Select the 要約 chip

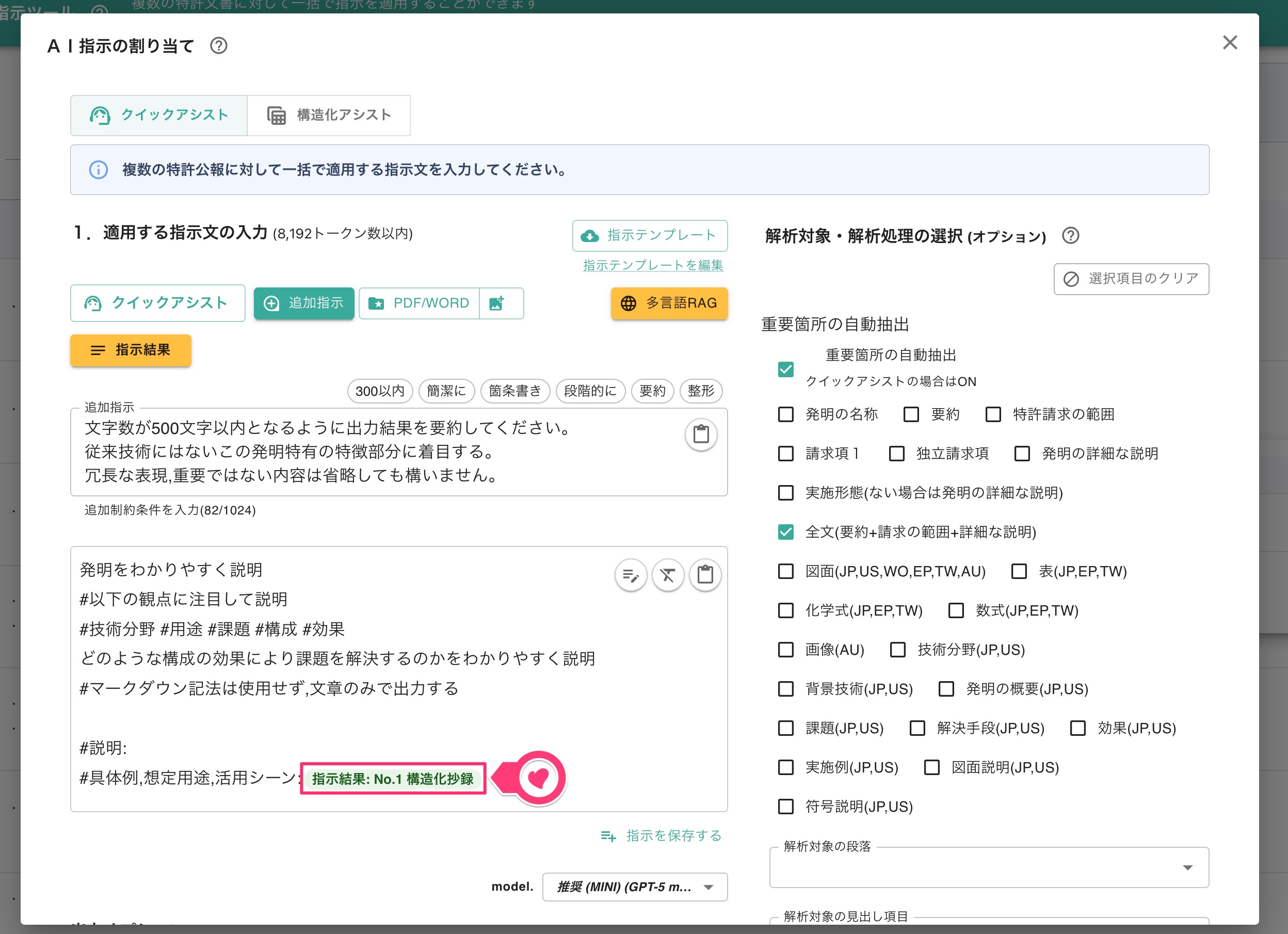[653, 391]
